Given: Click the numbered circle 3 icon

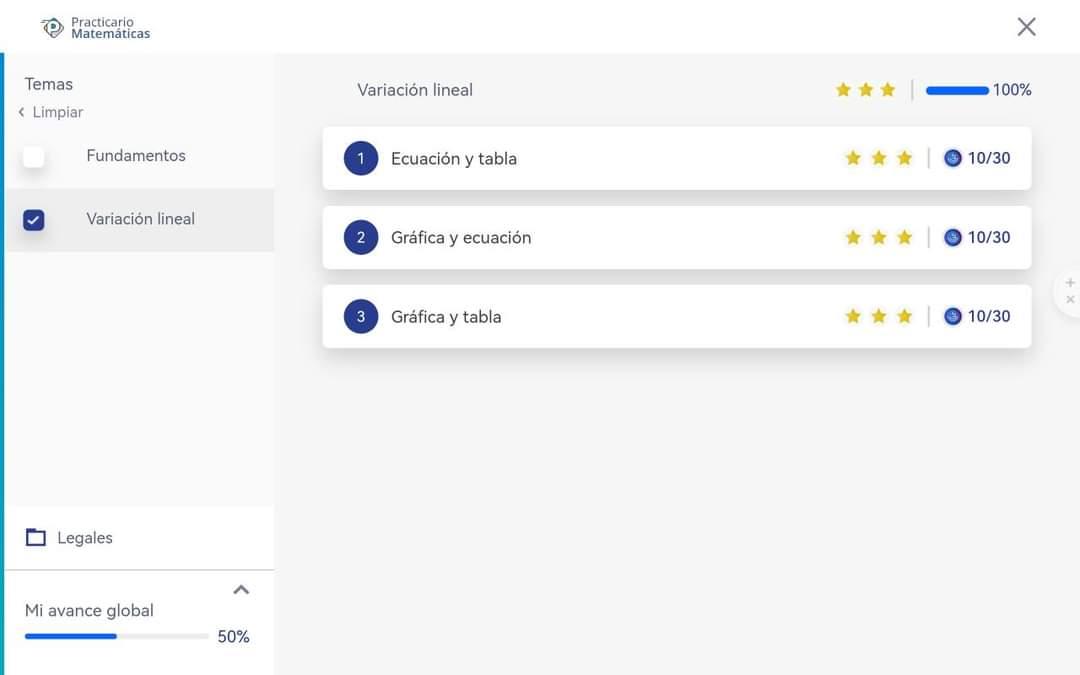Looking at the screenshot, I should click(361, 316).
